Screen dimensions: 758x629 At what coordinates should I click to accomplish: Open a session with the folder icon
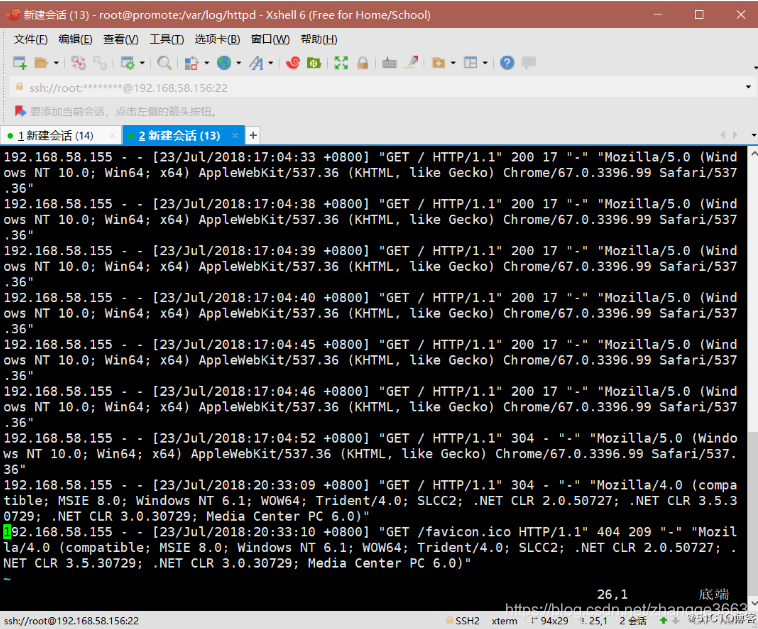(x=42, y=63)
